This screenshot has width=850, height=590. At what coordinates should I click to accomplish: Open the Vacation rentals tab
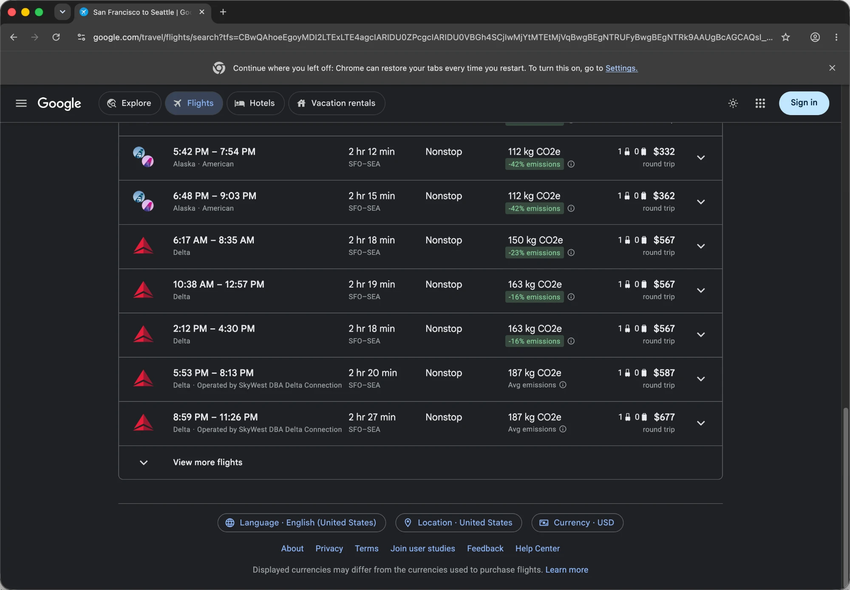337,103
